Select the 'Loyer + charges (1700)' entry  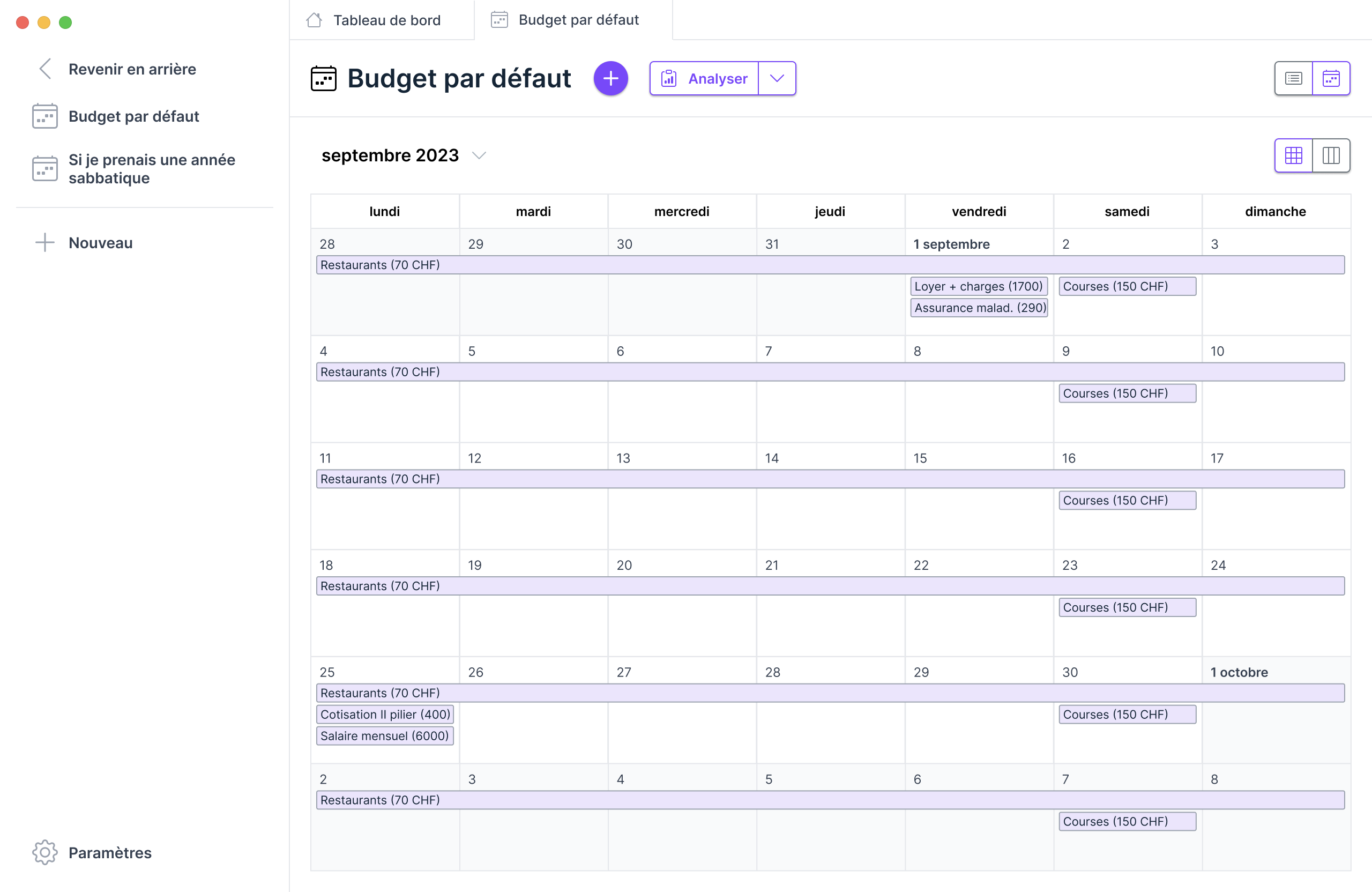click(978, 286)
